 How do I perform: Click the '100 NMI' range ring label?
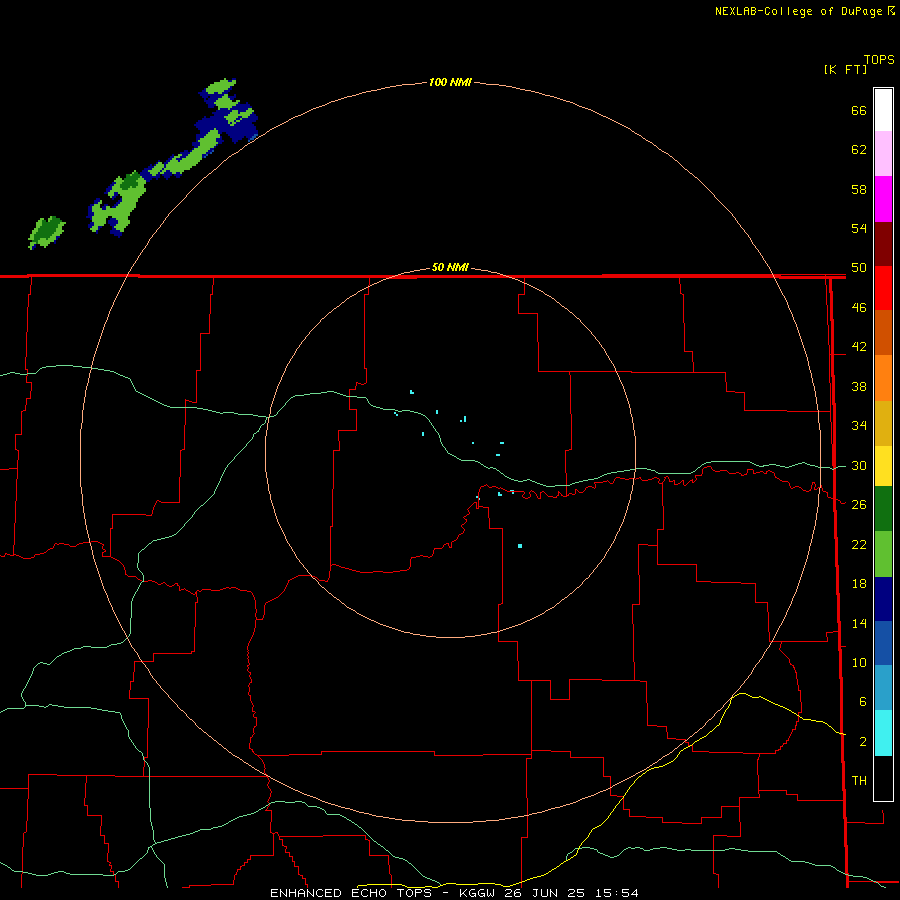coord(450,82)
